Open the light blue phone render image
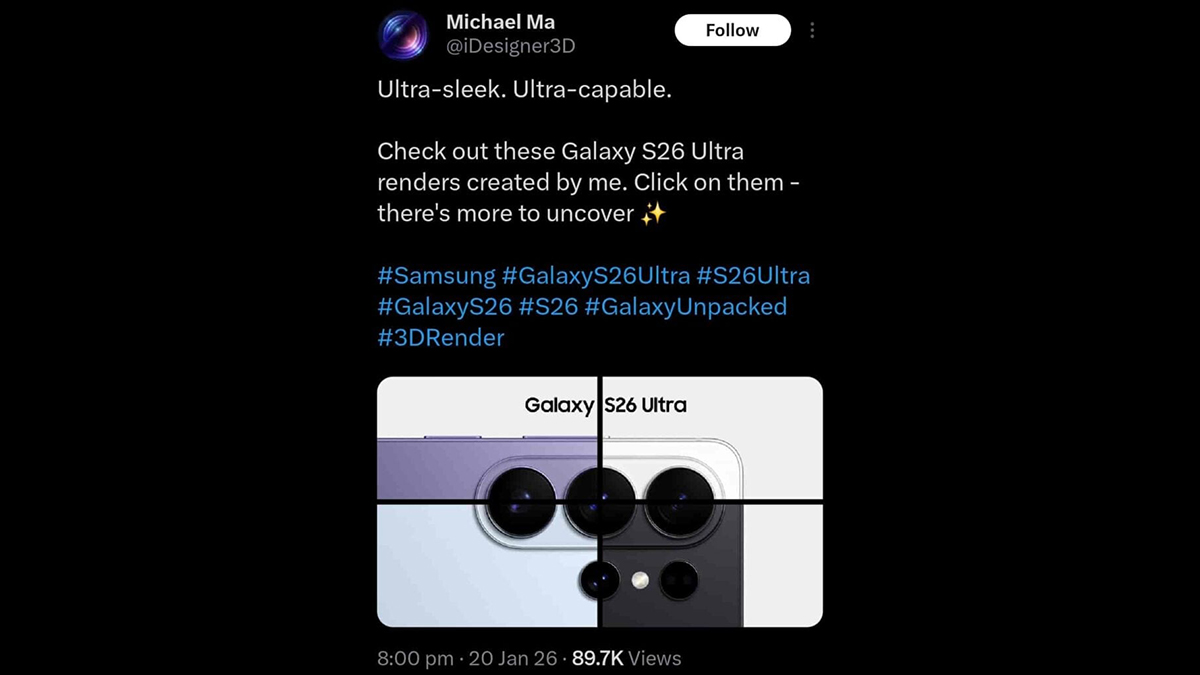 [487, 565]
